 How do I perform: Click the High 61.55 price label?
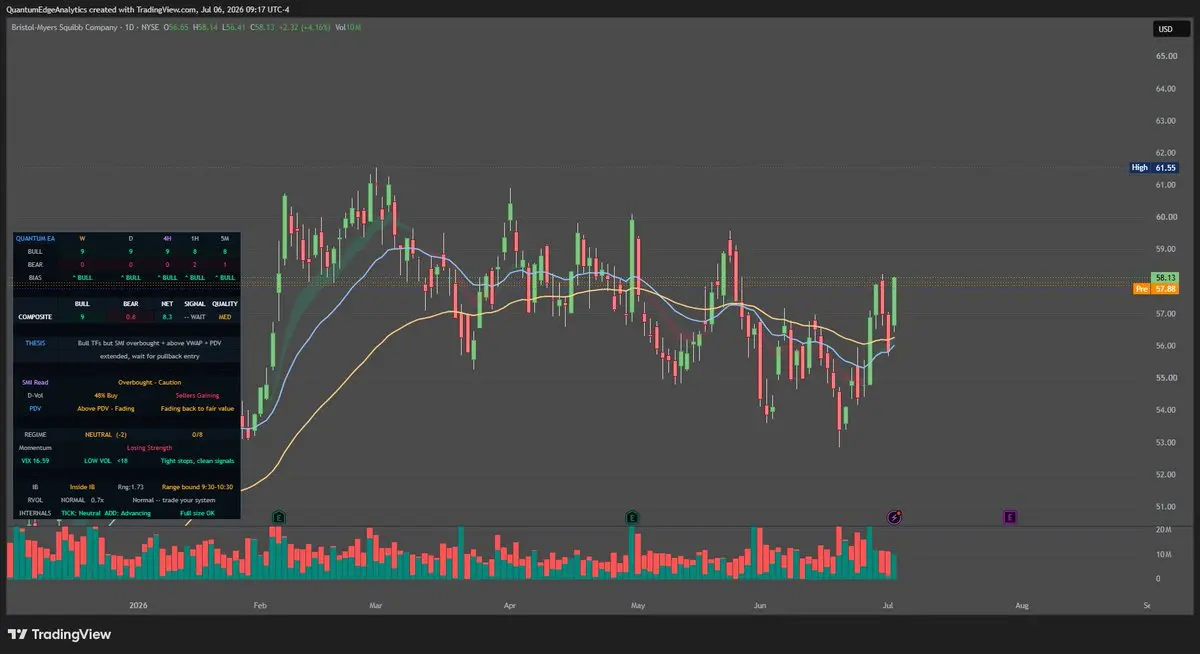pyautogui.click(x=1153, y=168)
